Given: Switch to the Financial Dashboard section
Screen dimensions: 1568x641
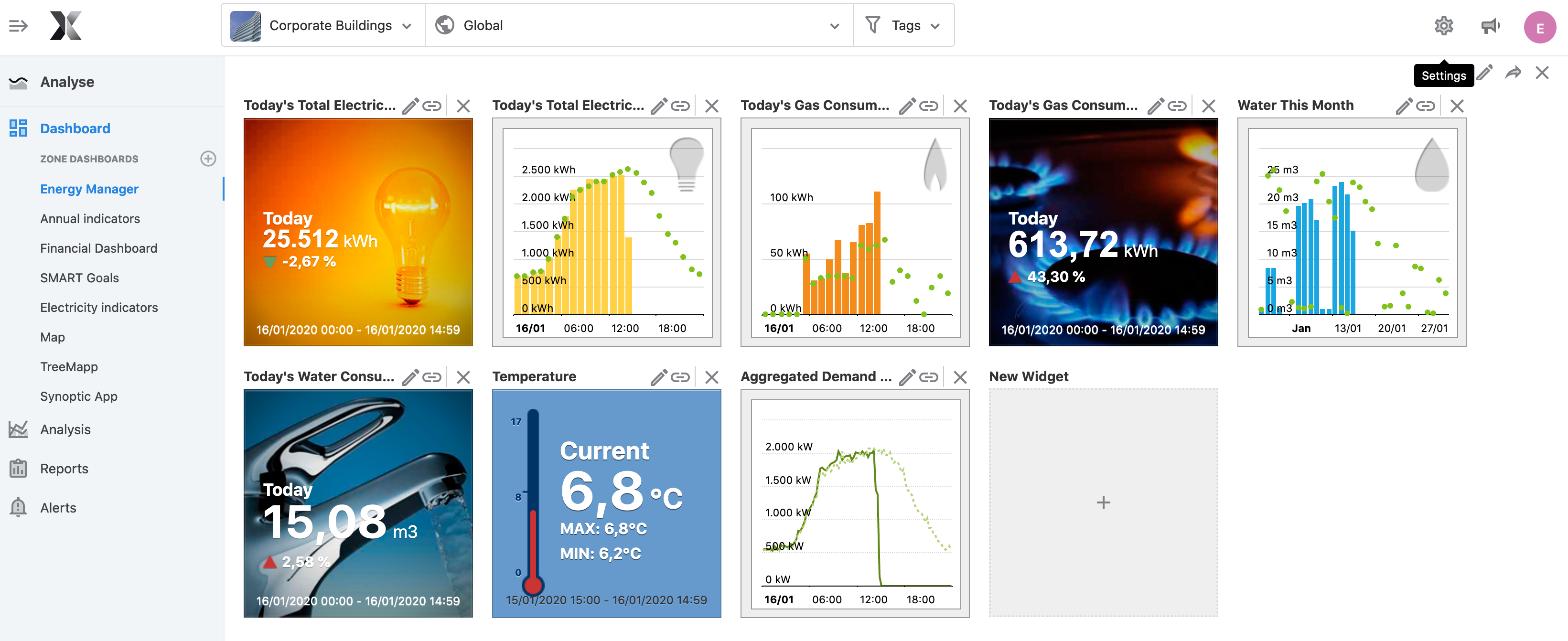Looking at the screenshot, I should tap(98, 248).
